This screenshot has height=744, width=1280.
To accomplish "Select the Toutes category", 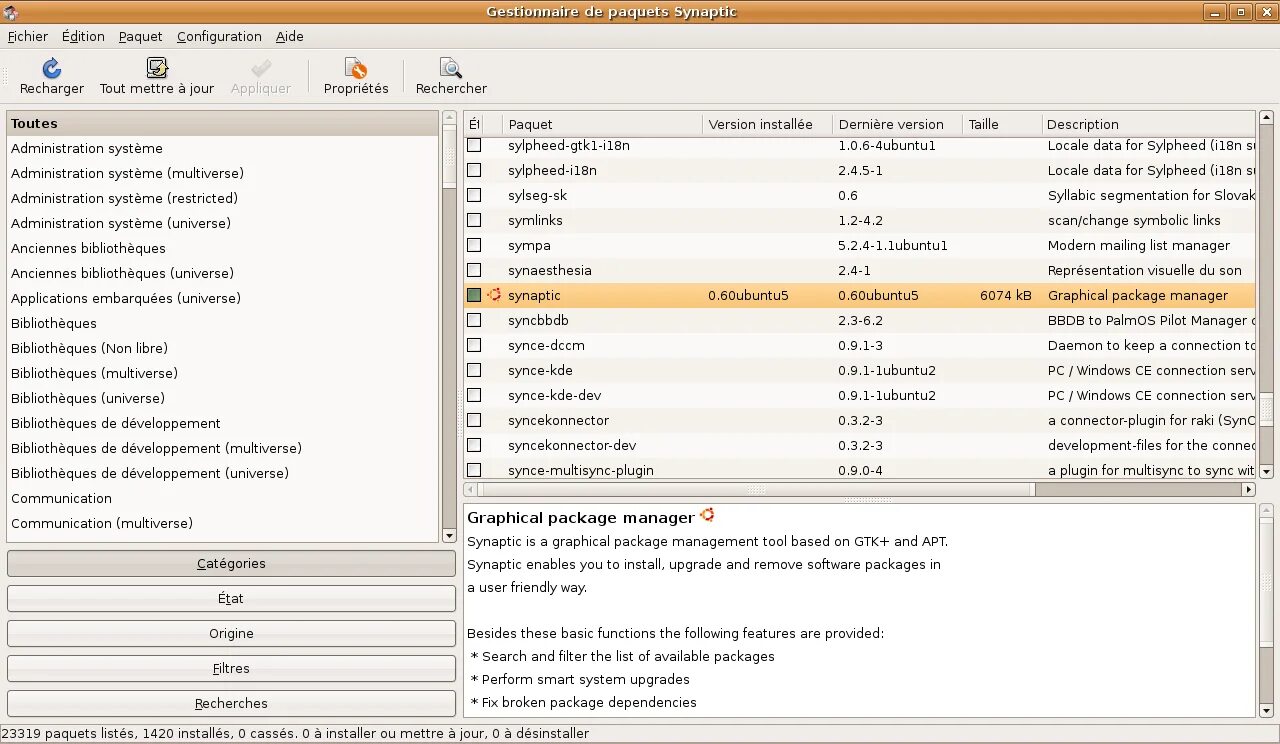I will click(223, 123).
